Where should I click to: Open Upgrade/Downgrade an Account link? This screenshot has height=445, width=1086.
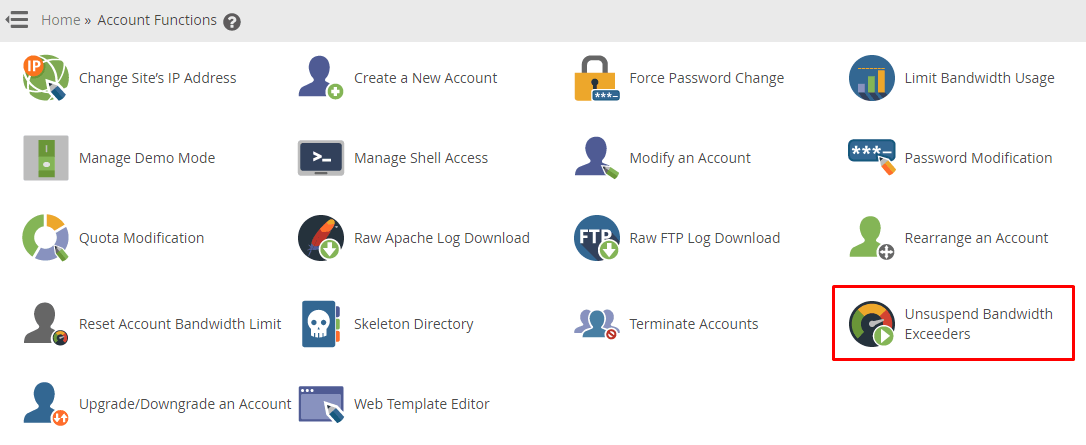185,404
